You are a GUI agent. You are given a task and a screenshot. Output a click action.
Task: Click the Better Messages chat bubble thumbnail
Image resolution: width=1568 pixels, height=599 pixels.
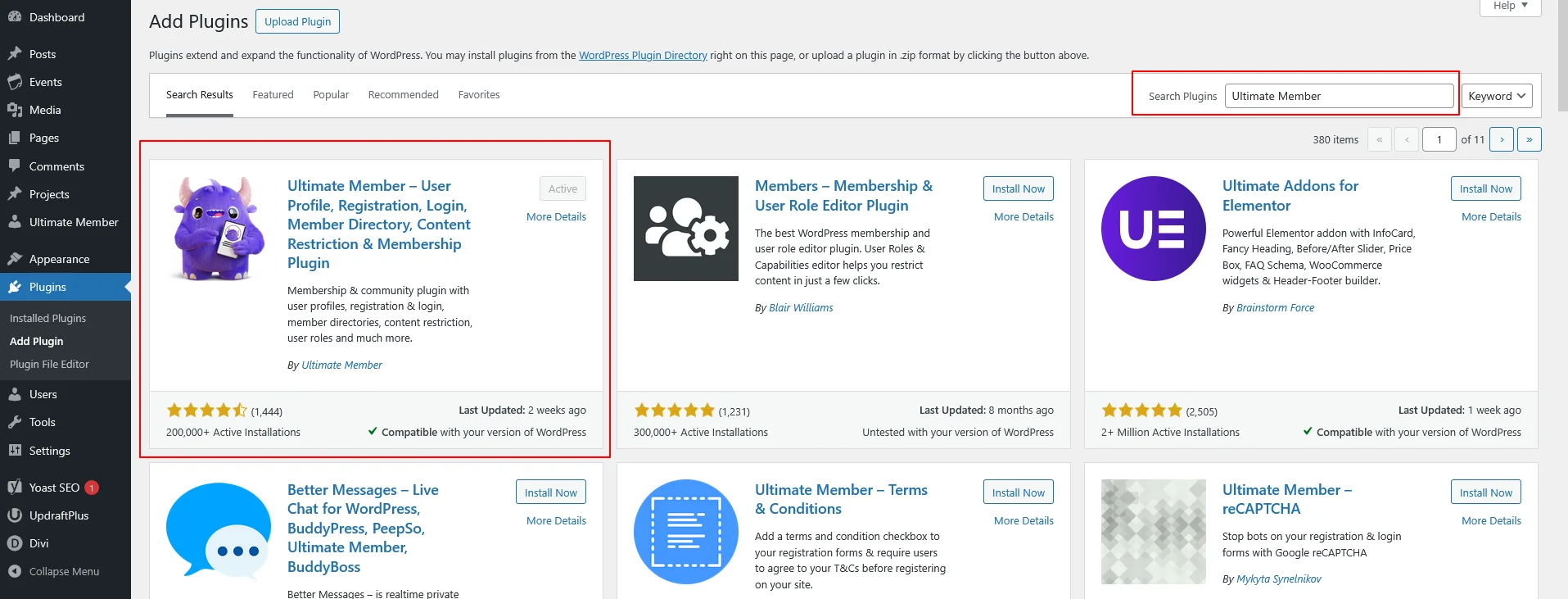tap(219, 532)
